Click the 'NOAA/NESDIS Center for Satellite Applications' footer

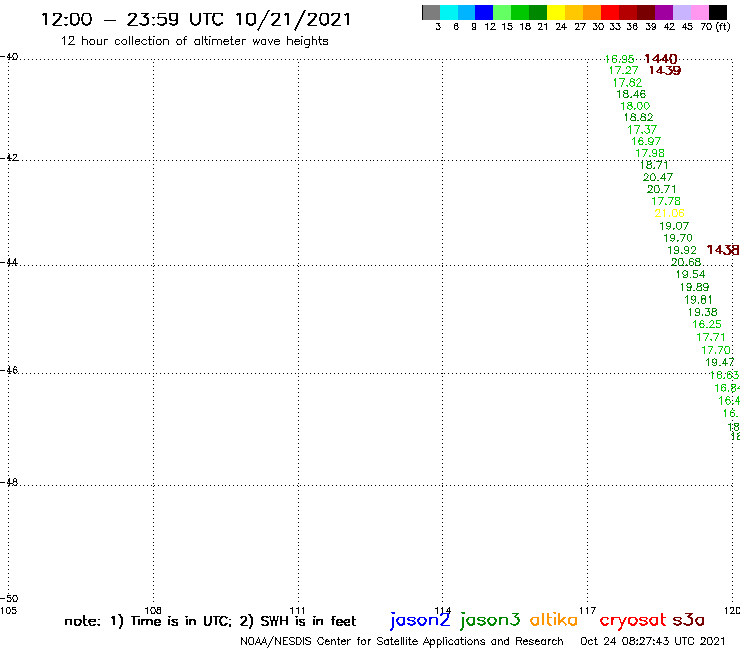click(x=362, y=641)
